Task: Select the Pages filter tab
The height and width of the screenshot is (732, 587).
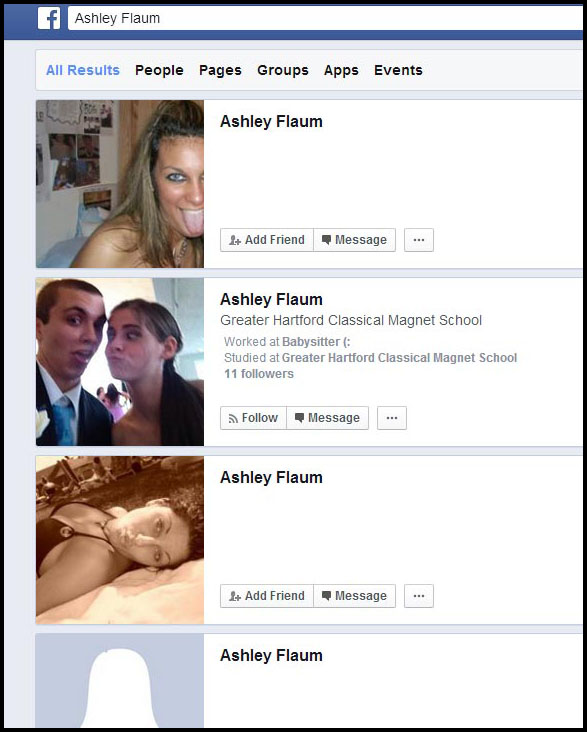Action: tap(220, 70)
